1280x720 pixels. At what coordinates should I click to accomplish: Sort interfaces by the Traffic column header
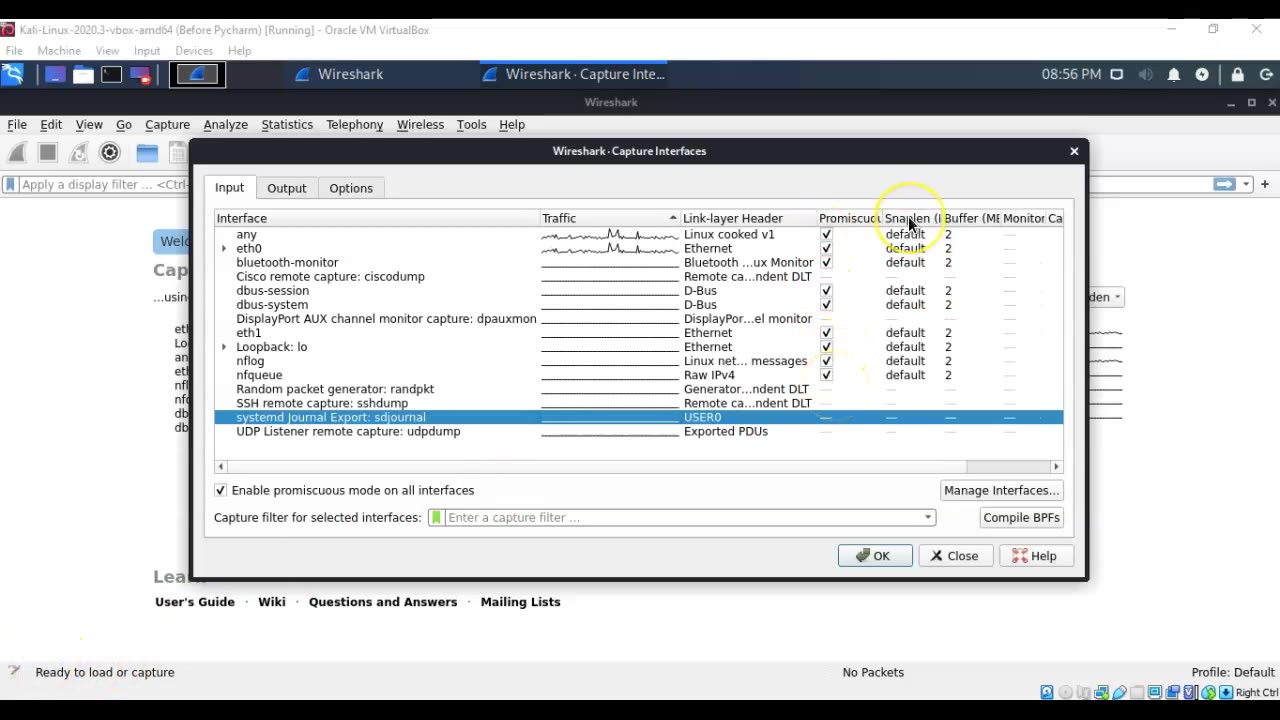point(609,218)
